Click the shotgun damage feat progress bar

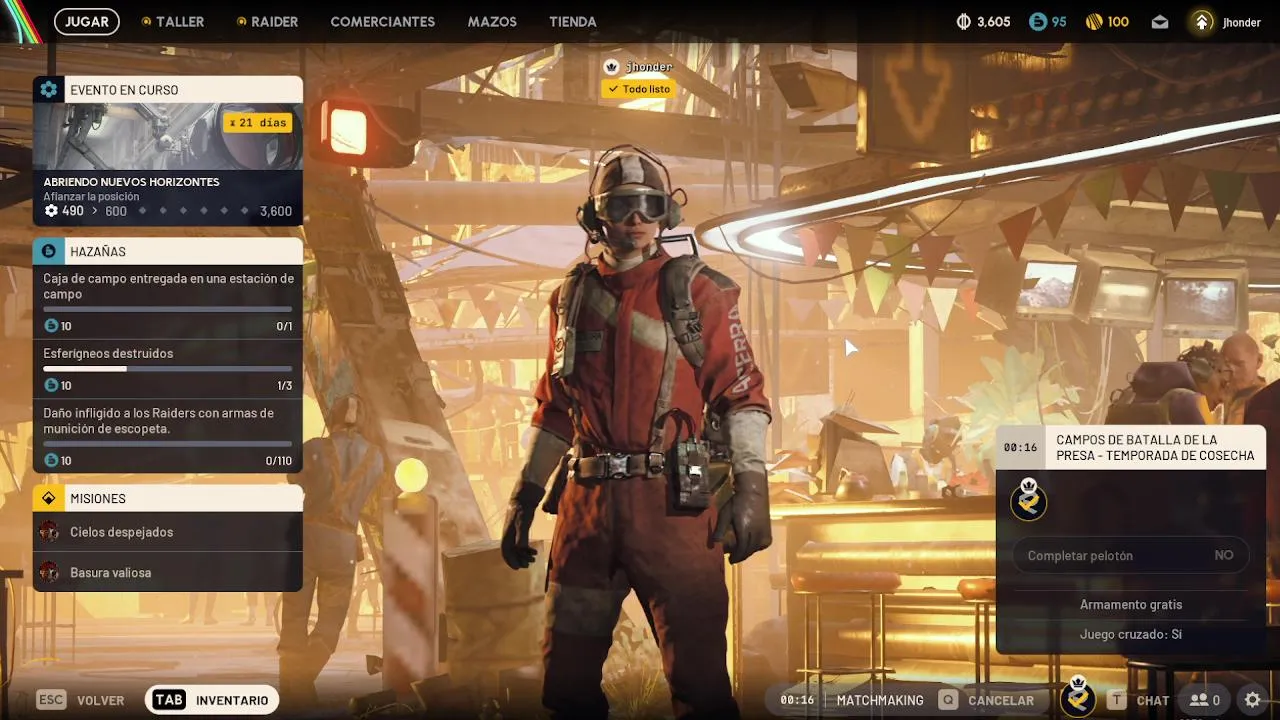[168, 443]
